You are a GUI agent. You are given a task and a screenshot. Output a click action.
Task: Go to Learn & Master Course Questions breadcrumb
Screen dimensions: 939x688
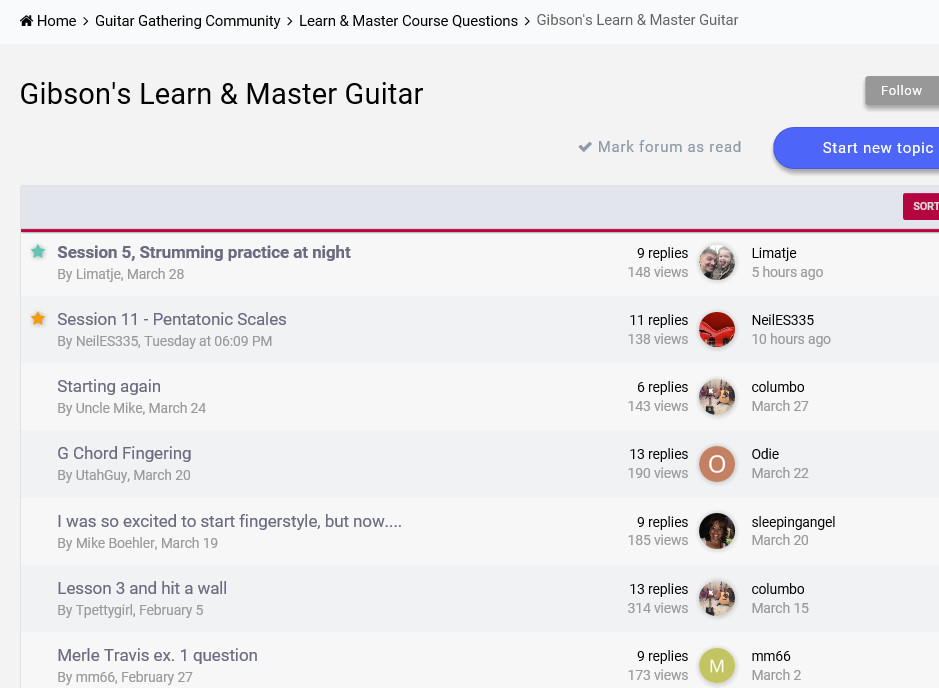[x=408, y=21]
